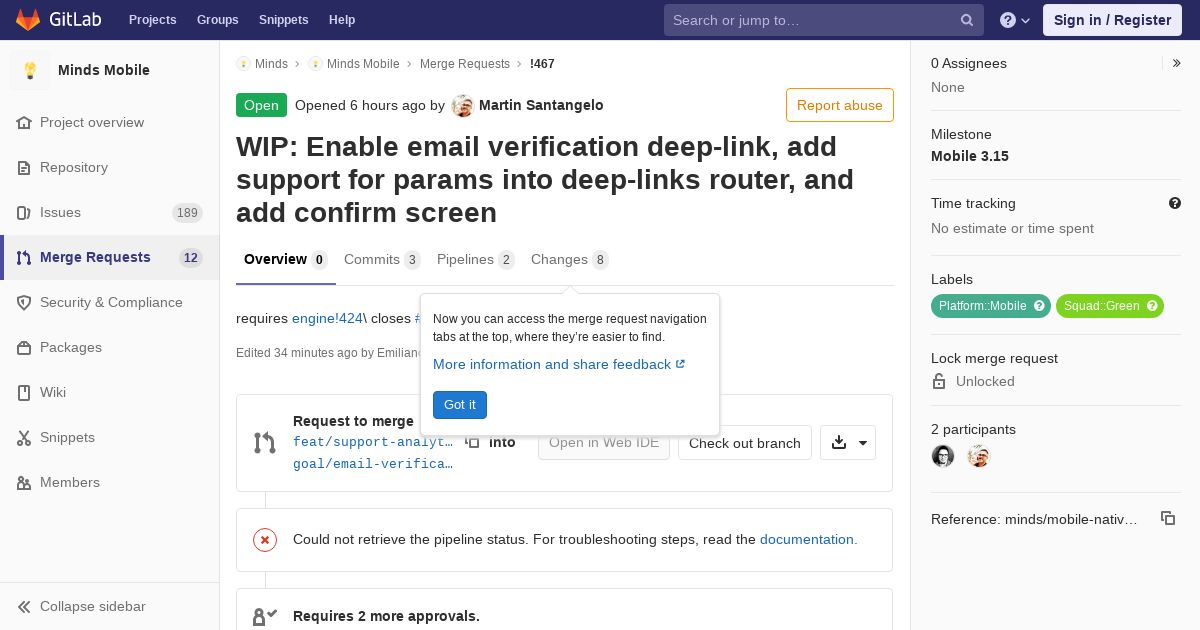Viewport: 1200px width, 630px height.
Task: Click the search magnifier icon
Action: (x=967, y=20)
